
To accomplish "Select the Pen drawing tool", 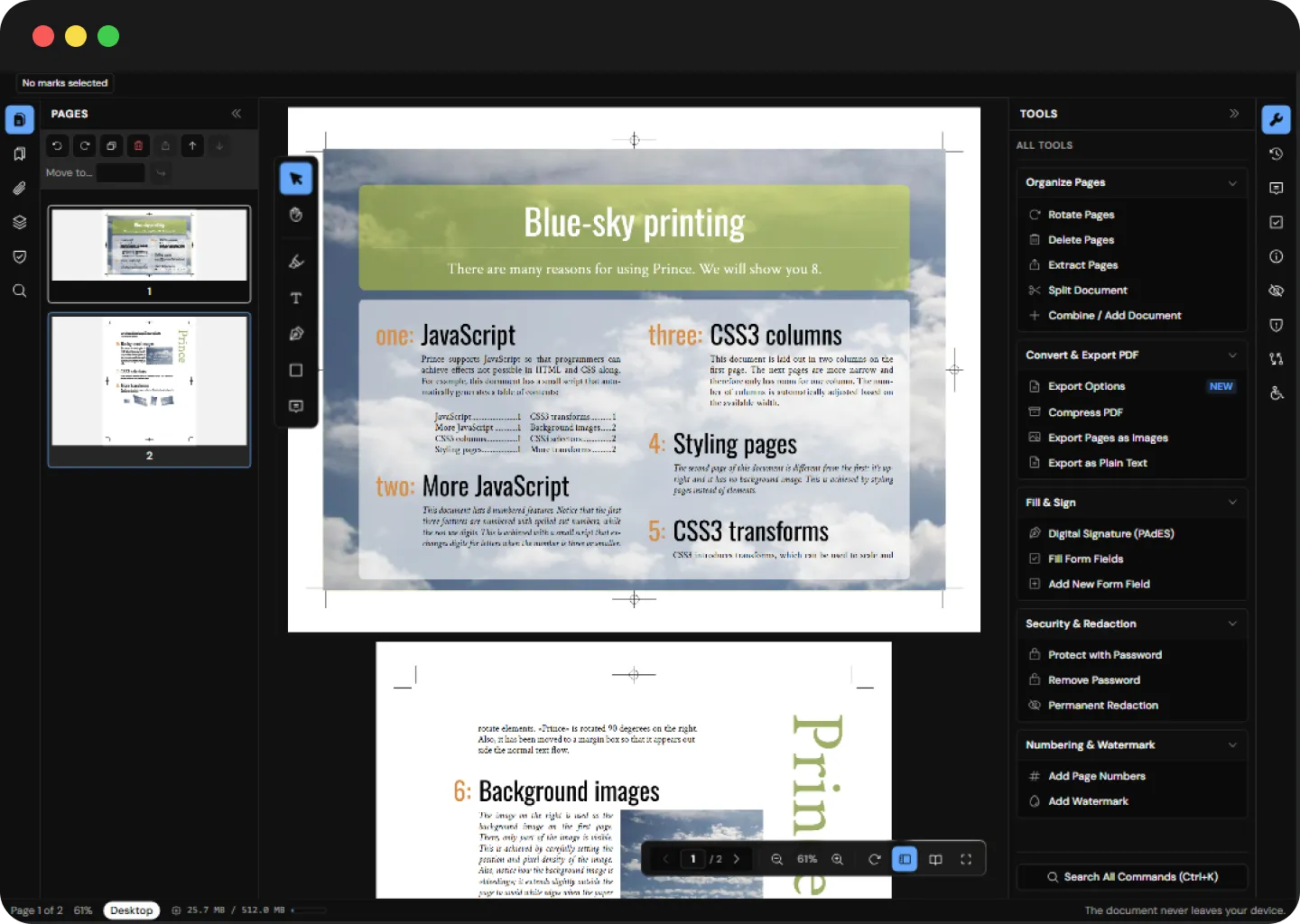I will click(x=296, y=334).
